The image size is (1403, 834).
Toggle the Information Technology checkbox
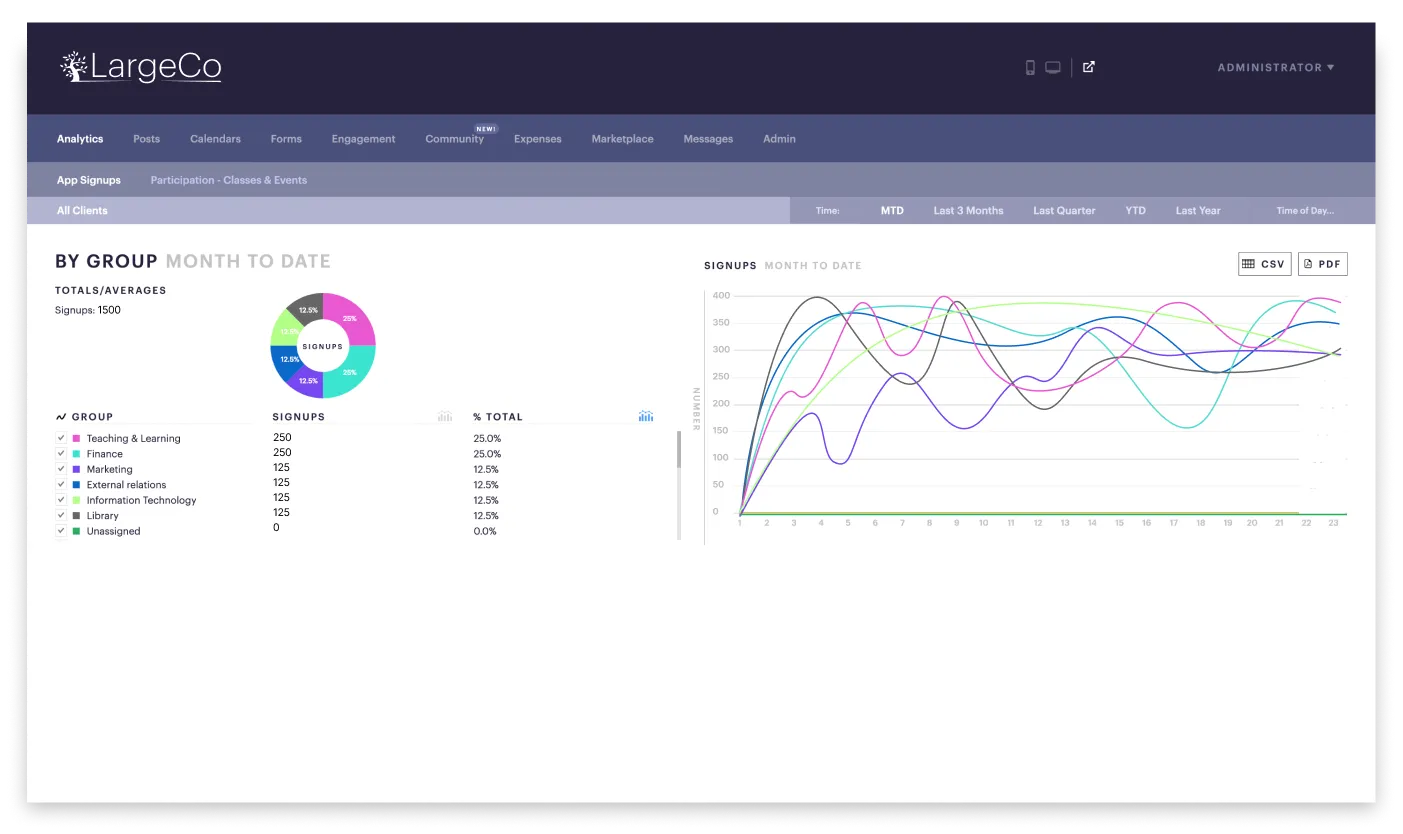pyautogui.click(x=61, y=500)
